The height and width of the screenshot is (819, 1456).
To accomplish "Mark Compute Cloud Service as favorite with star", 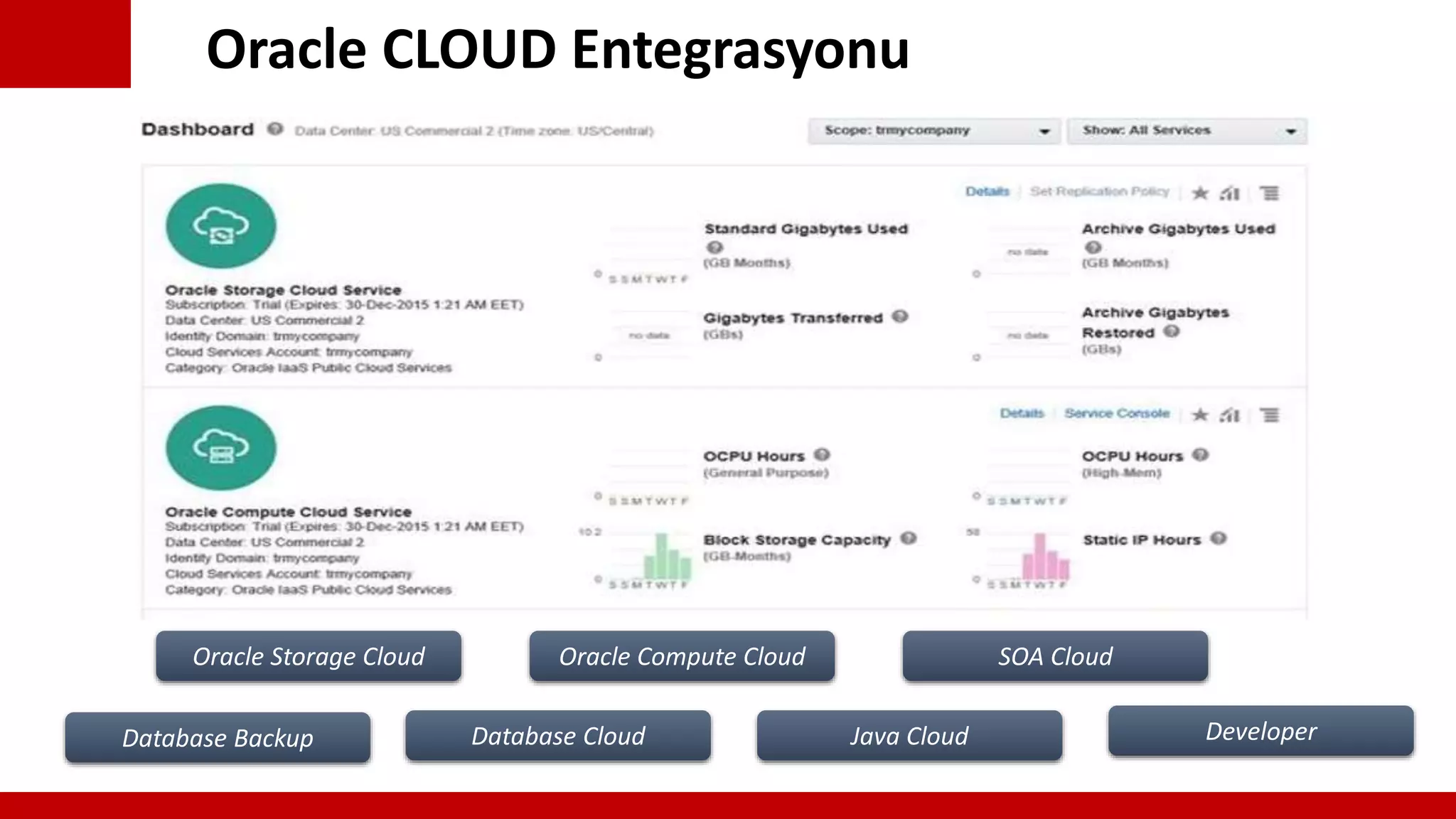I will (x=1200, y=414).
